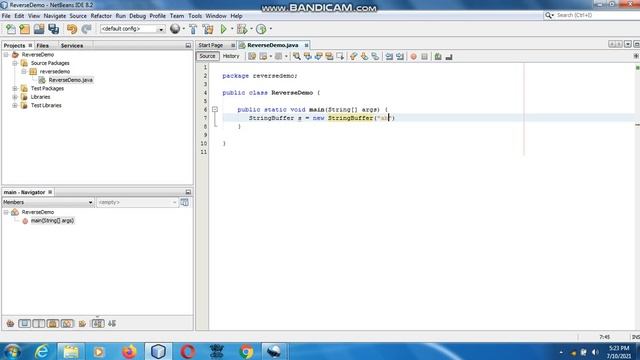Image resolution: width=640 pixels, height=360 pixels.
Task: Toggle Show Static Members filter in Navigator
Action: [x=39, y=324]
